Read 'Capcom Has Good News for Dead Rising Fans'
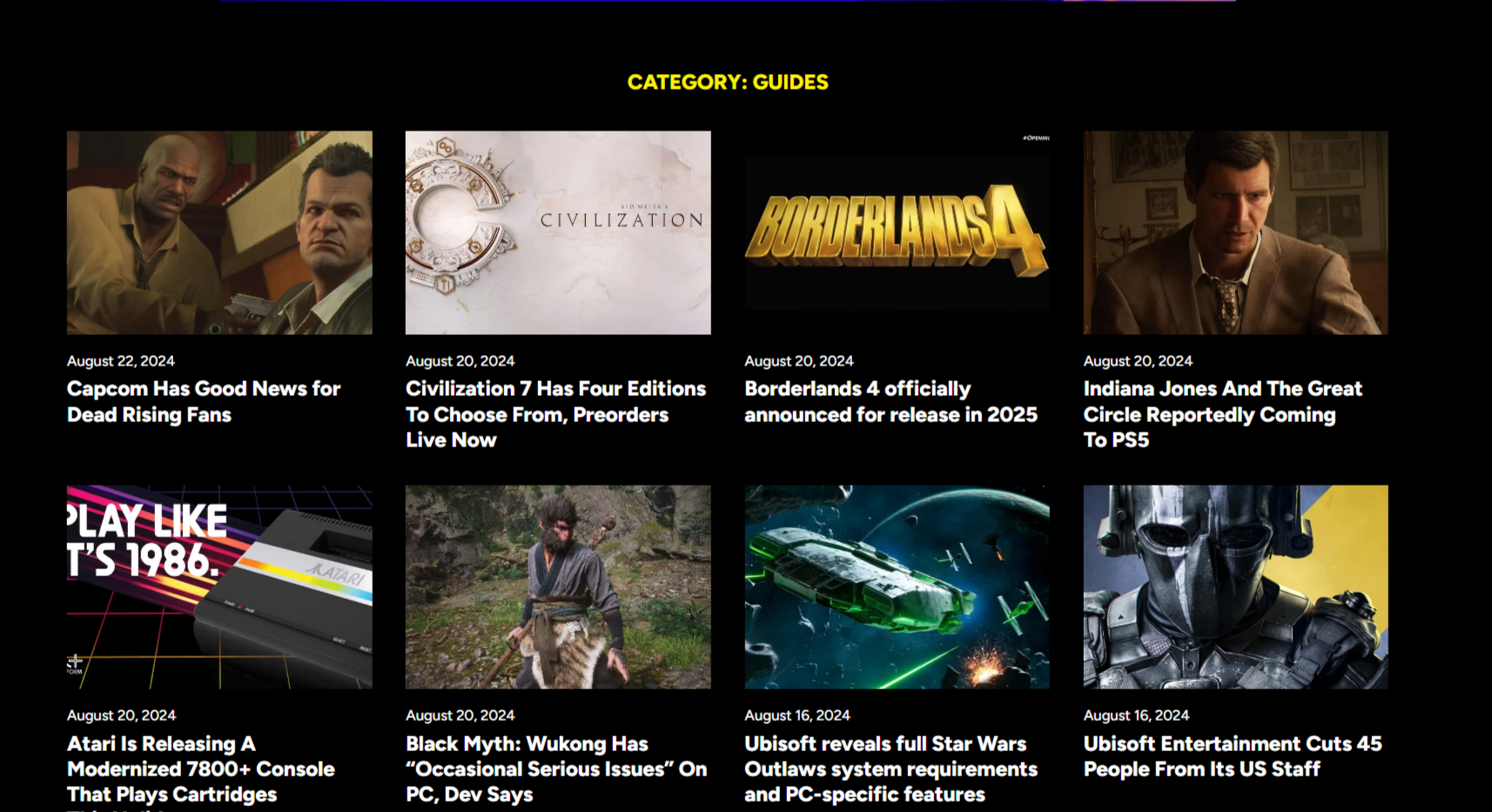This screenshot has height=812, width=1492. [x=204, y=401]
